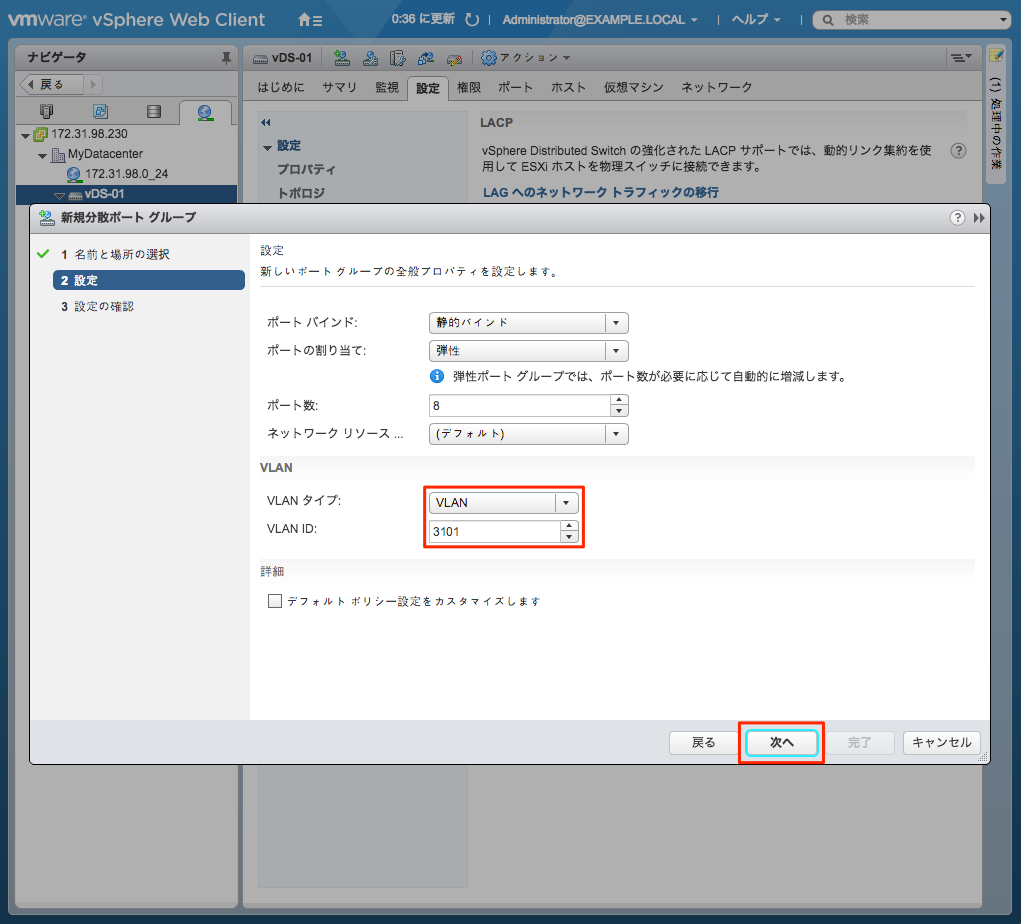Select wizard step 3 設定の確認
The height and width of the screenshot is (924, 1021).
(x=97, y=306)
